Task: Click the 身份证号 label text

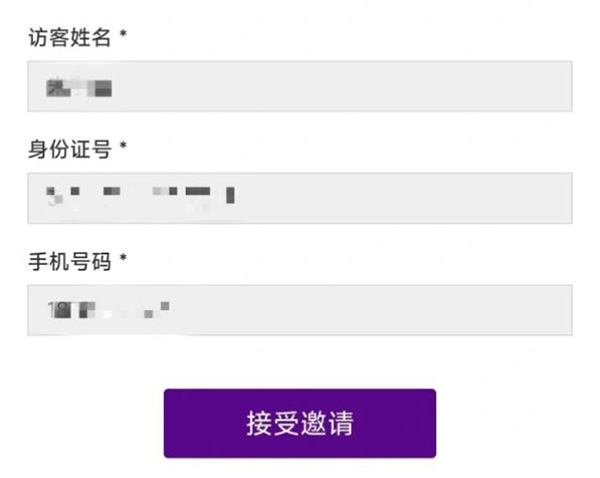Action: [69, 148]
